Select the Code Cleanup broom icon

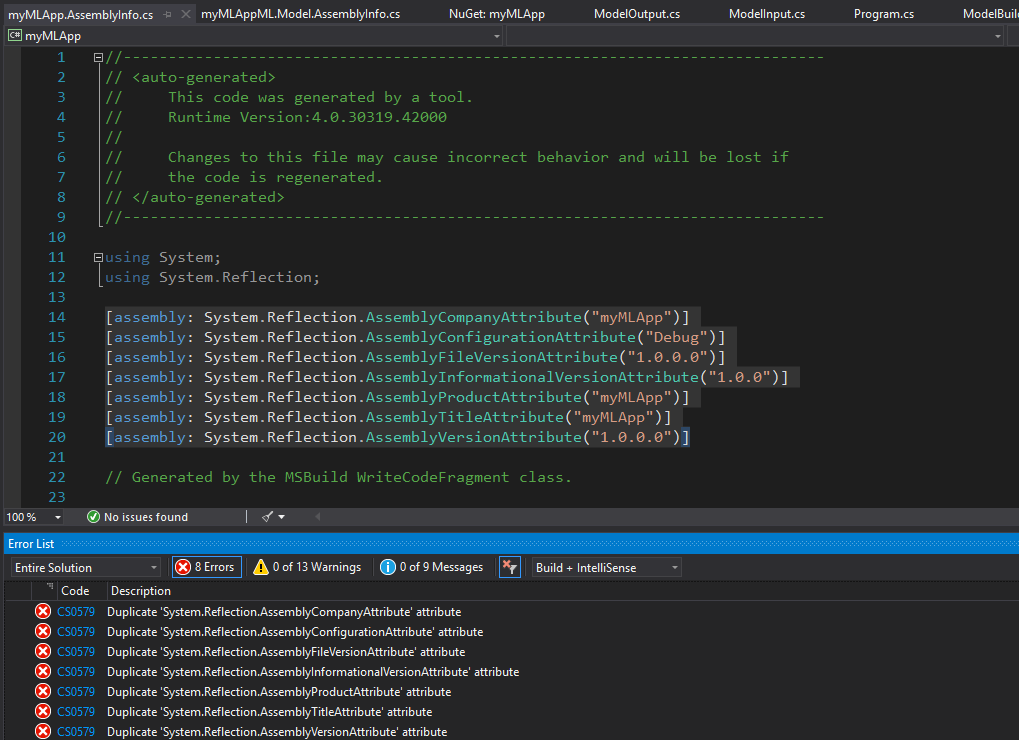click(x=268, y=517)
